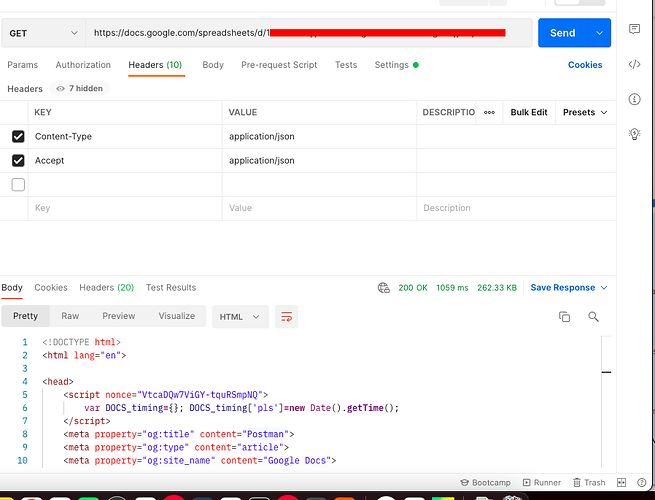Click the response scrollbar marker
The image size is (655, 500).
607,372
